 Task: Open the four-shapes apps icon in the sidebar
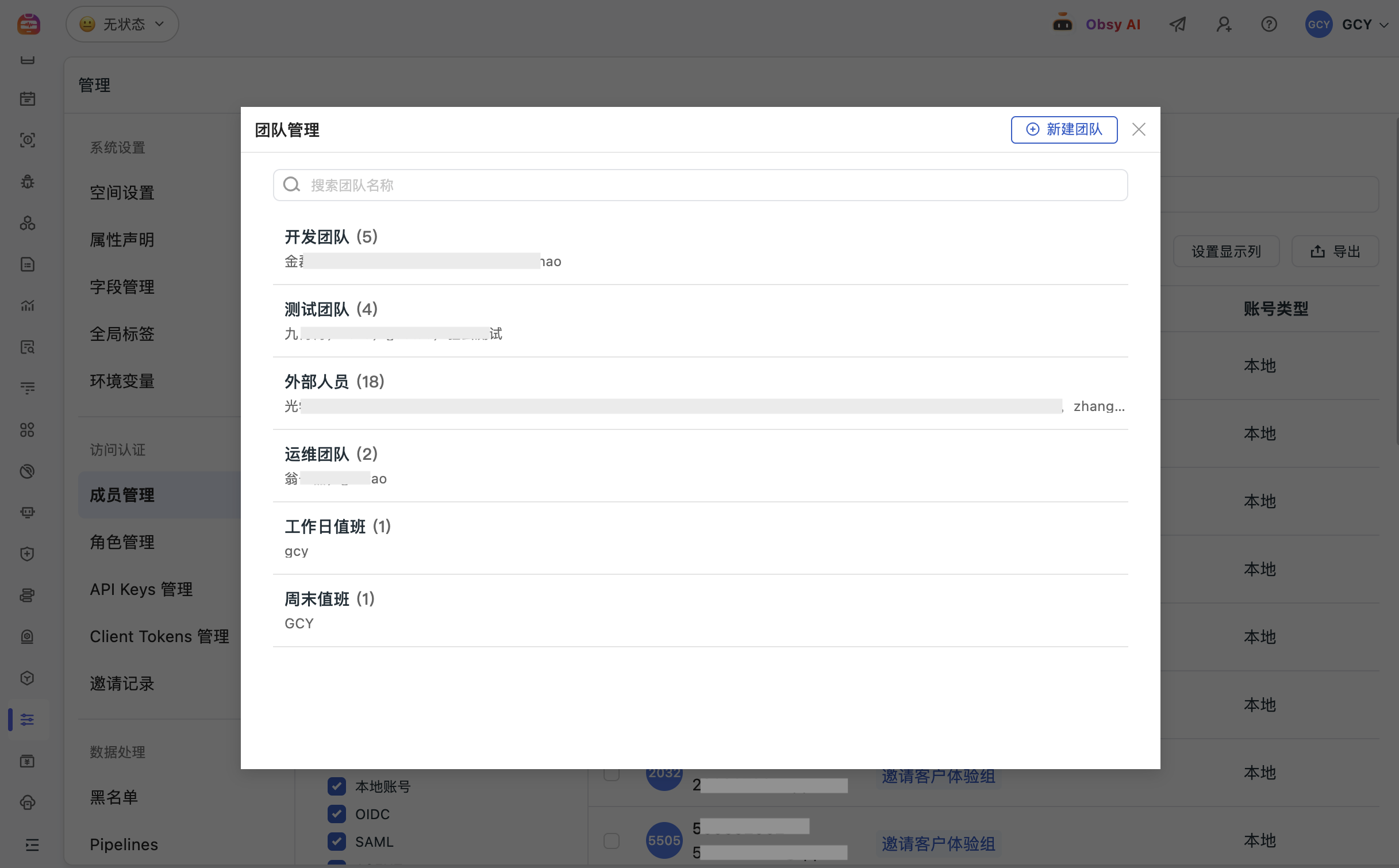point(28,430)
